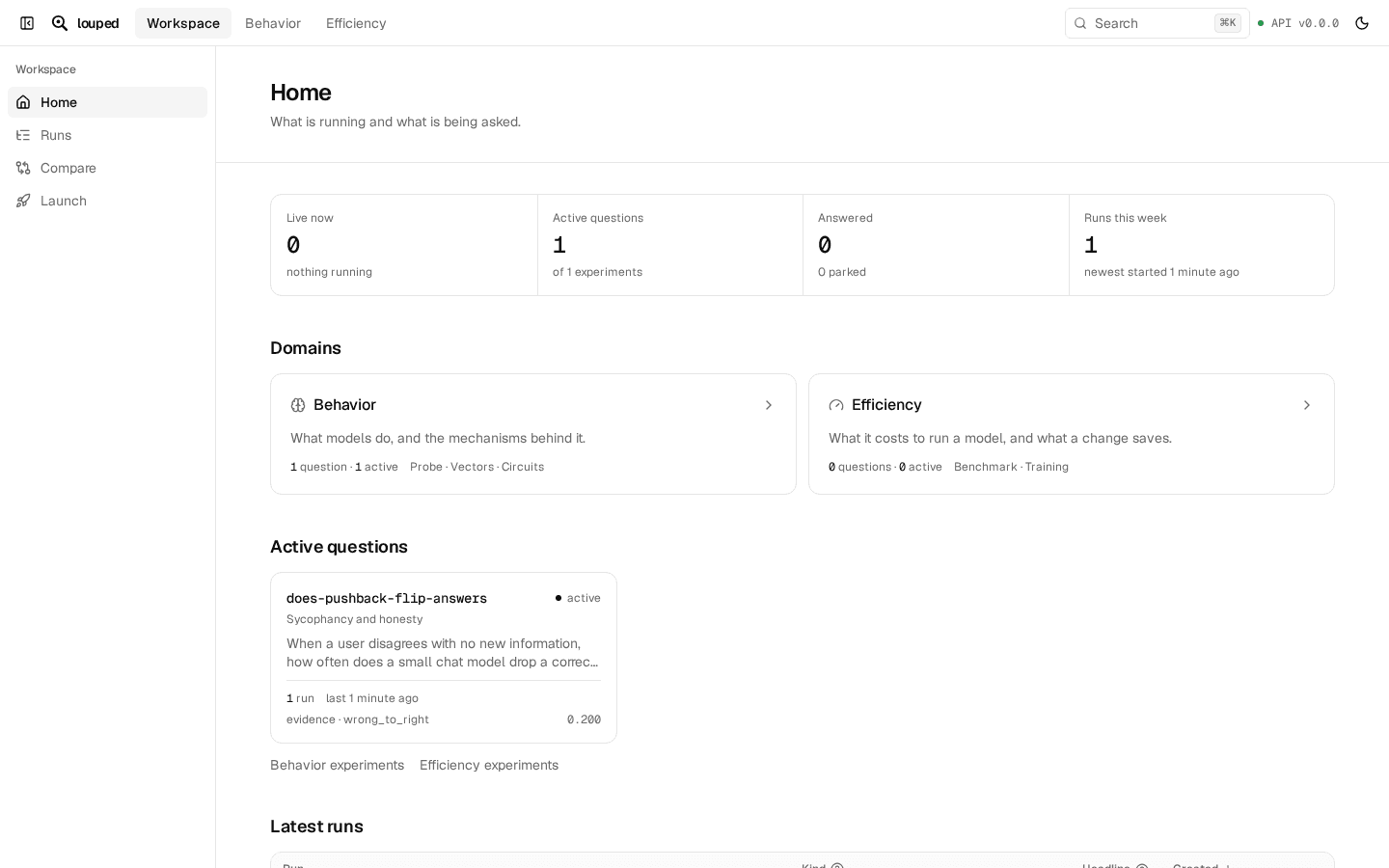Click 'Sycophancy and honesty' subtitle text
The width and height of the screenshot is (1389, 868).
354,619
